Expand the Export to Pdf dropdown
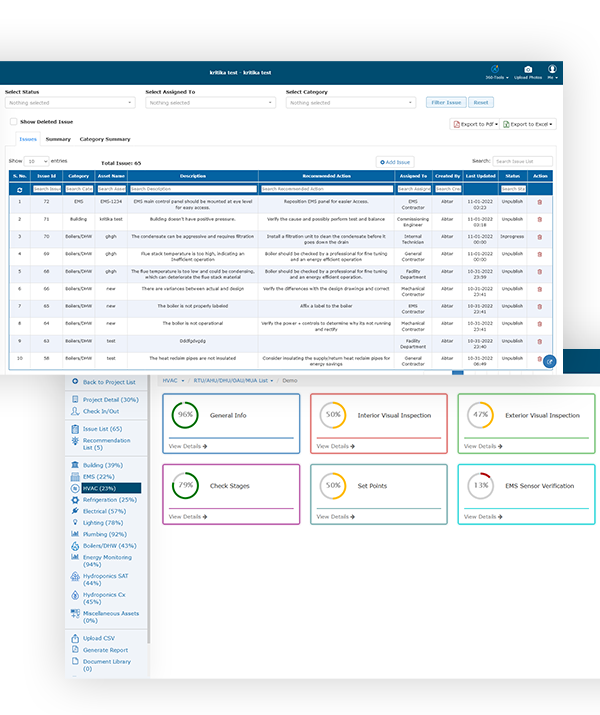Viewport: 600px width, 715px height. [475, 124]
